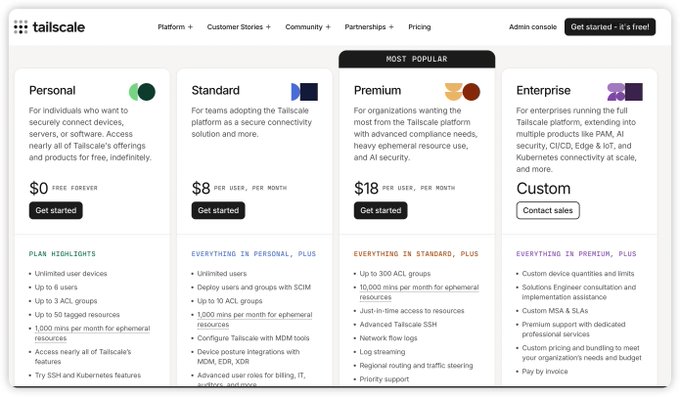This screenshot has width=680, height=397.
Task: Click Get started under Standard plan
Action: [218, 210]
